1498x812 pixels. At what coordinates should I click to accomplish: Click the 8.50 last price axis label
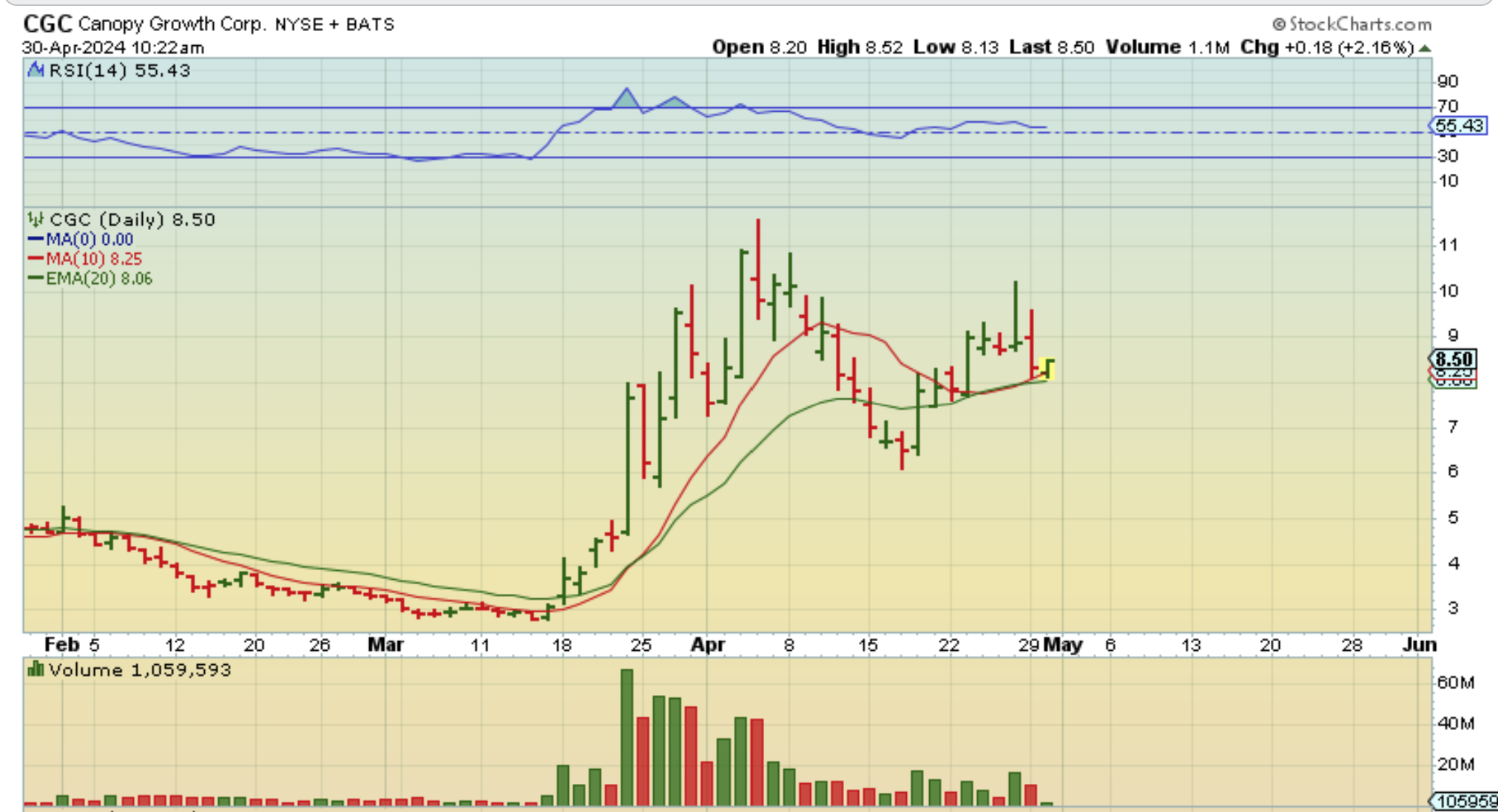(x=1453, y=359)
